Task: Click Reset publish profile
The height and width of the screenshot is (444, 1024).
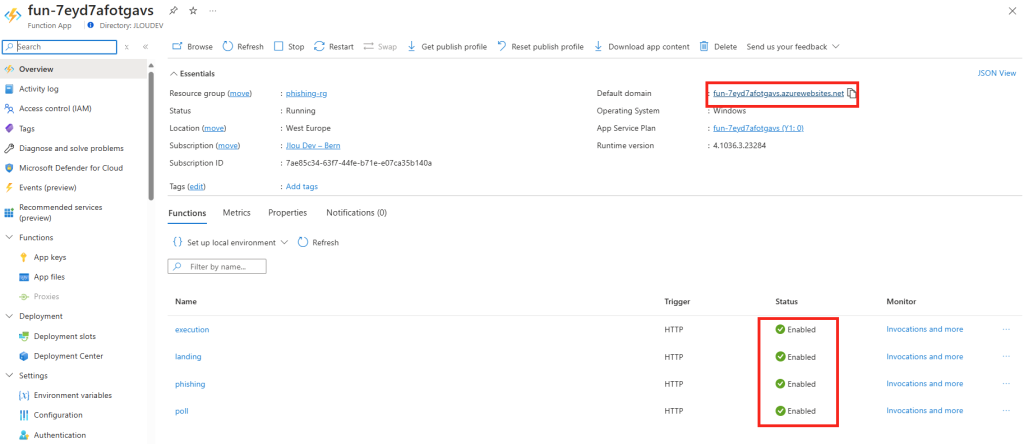Action: (x=540, y=46)
